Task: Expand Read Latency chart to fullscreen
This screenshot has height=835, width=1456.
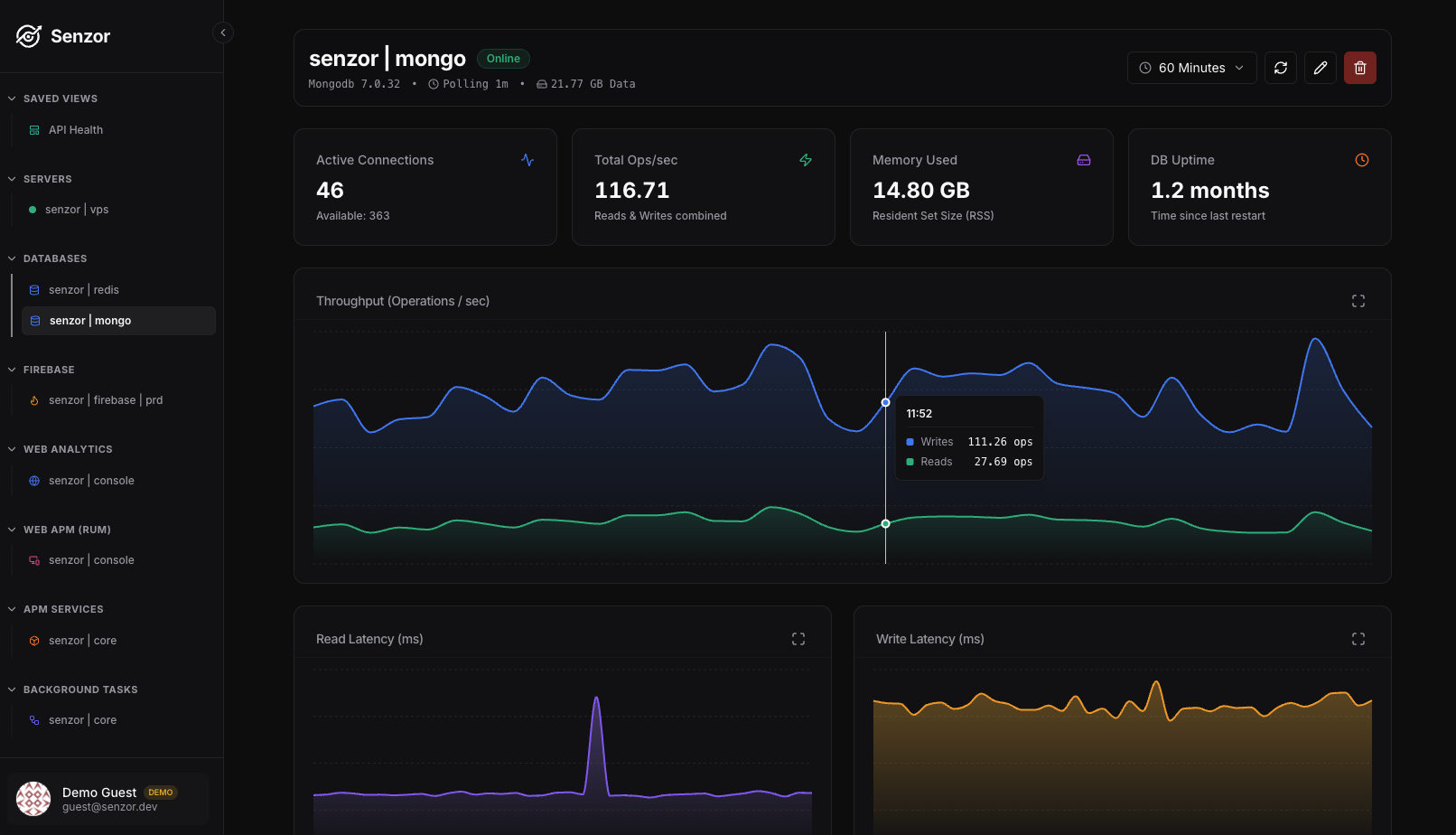Action: (798, 639)
